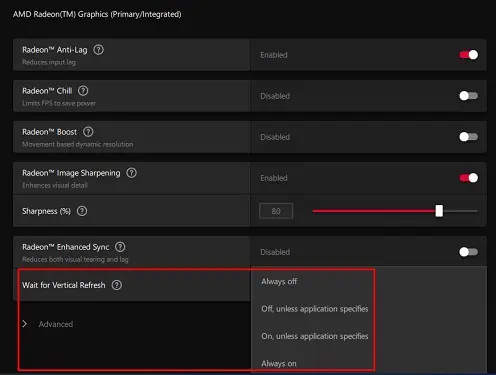Select "Always off" vertical refresh option
This screenshot has height=375, width=496.
pyautogui.click(x=279, y=282)
